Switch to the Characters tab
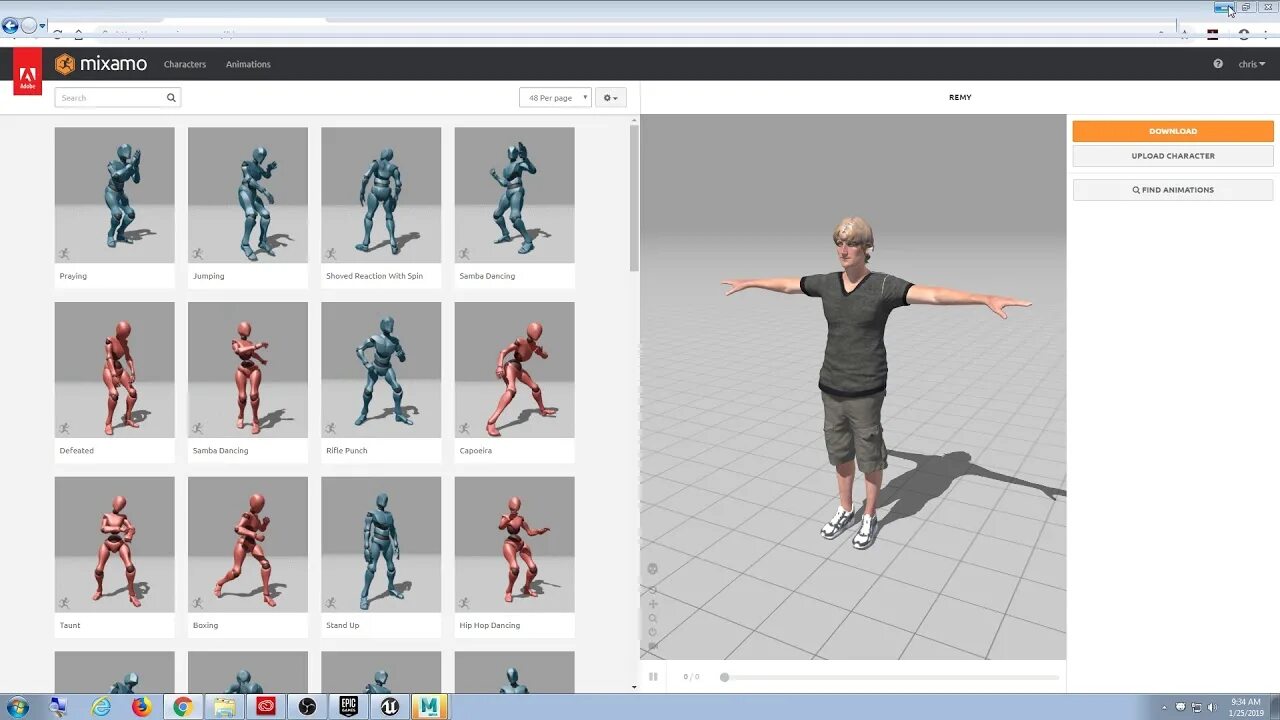Viewport: 1280px width, 720px height. coord(185,64)
